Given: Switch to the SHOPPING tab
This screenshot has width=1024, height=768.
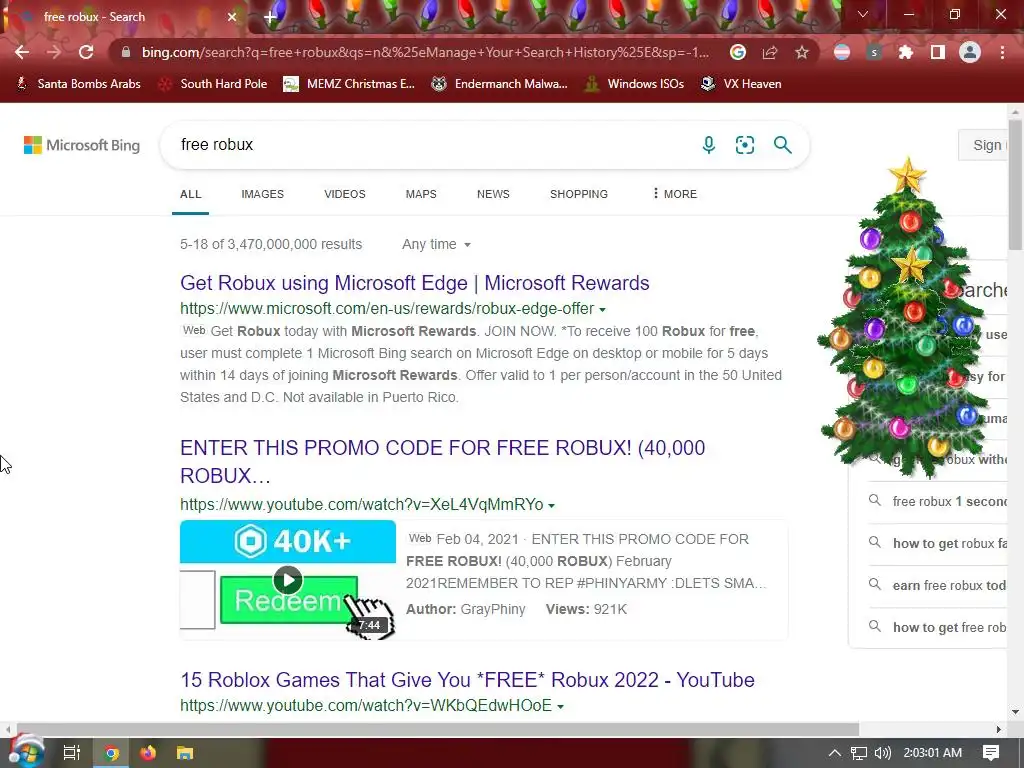Looking at the screenshot, I should click(x=579, y=194).
